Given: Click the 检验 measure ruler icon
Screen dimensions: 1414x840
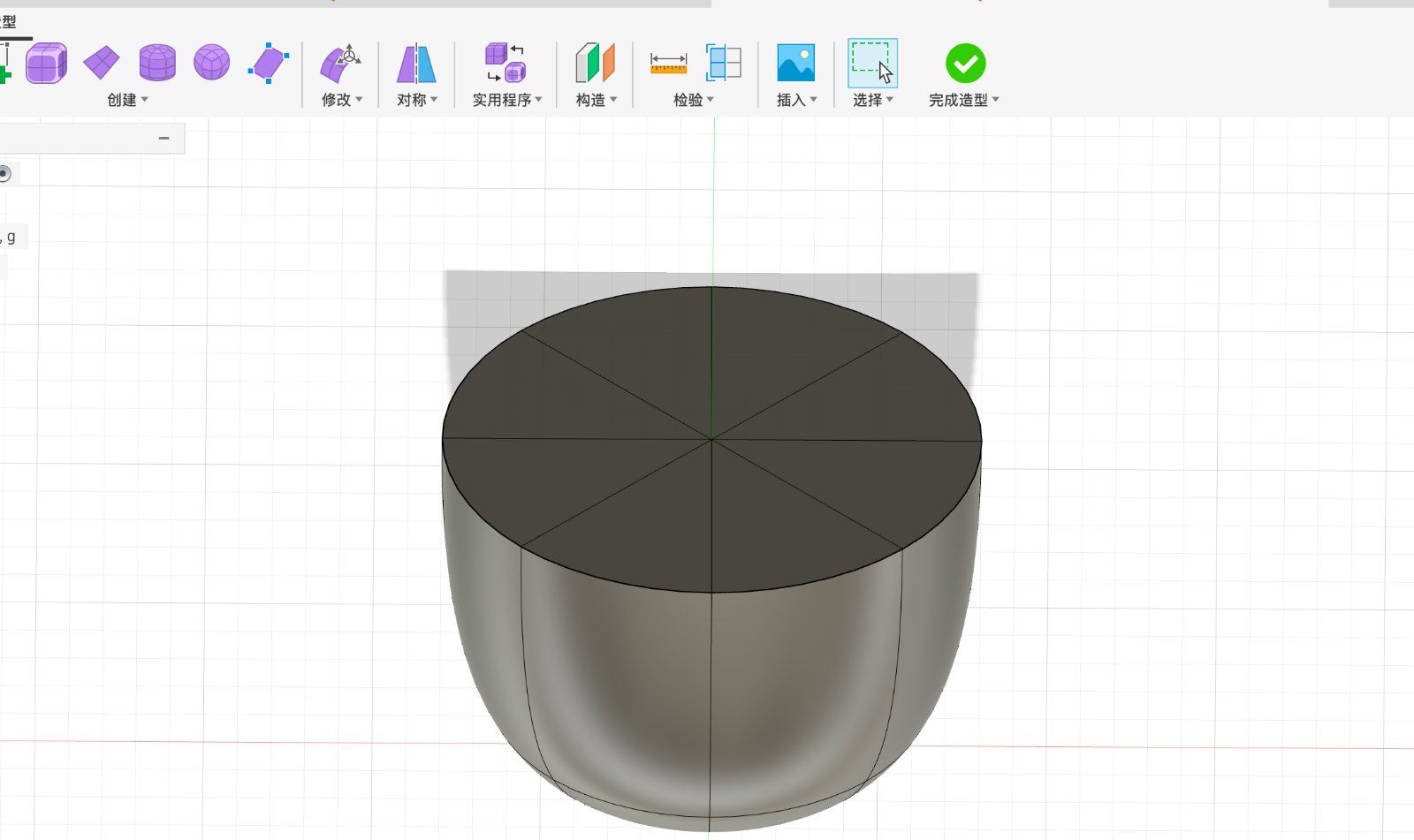Looking at the screenshot, I should (x=669, y=62).
